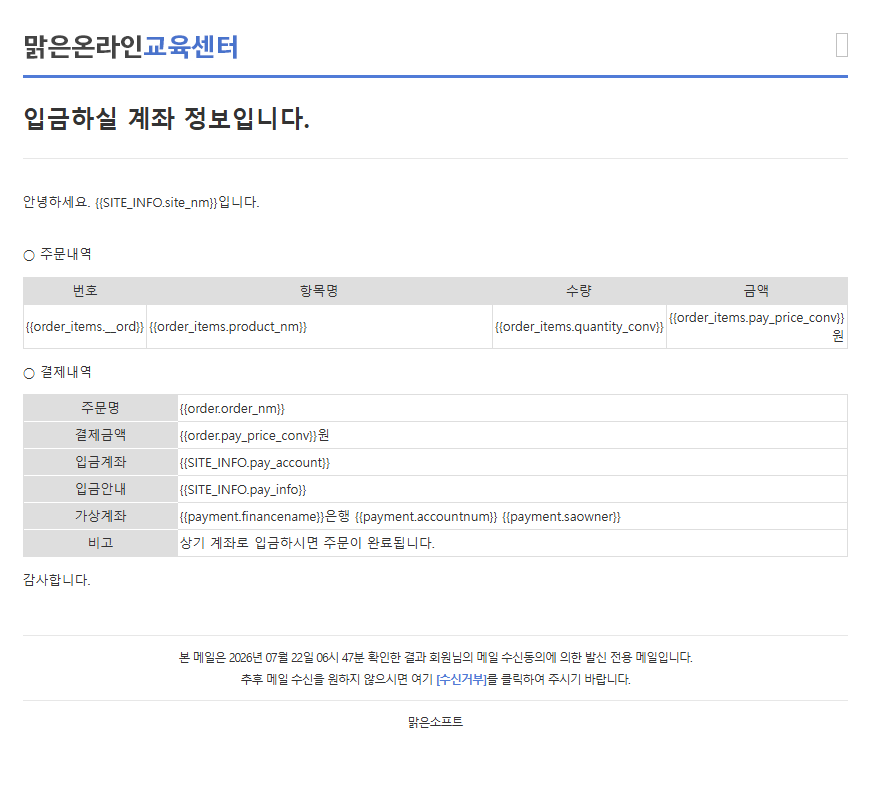Viewport: 870px width, 800px height.
Task: Open the [수신거부] unsubscribe link
Action: pos(462,679)
